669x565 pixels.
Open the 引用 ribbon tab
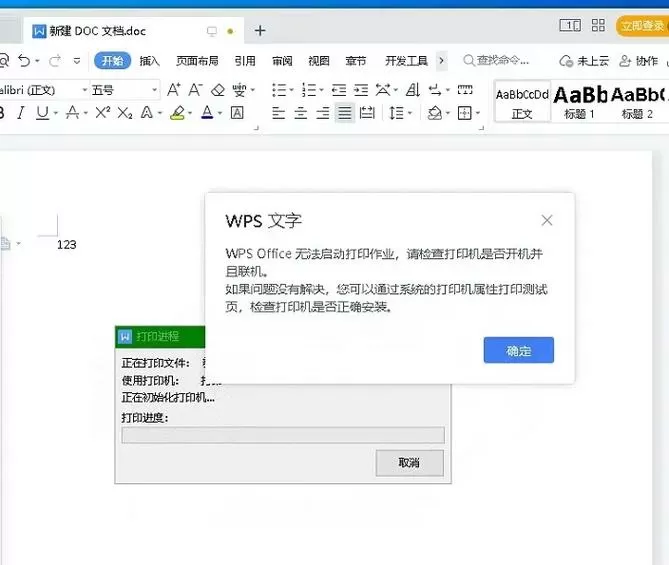[x=245, y=61]
